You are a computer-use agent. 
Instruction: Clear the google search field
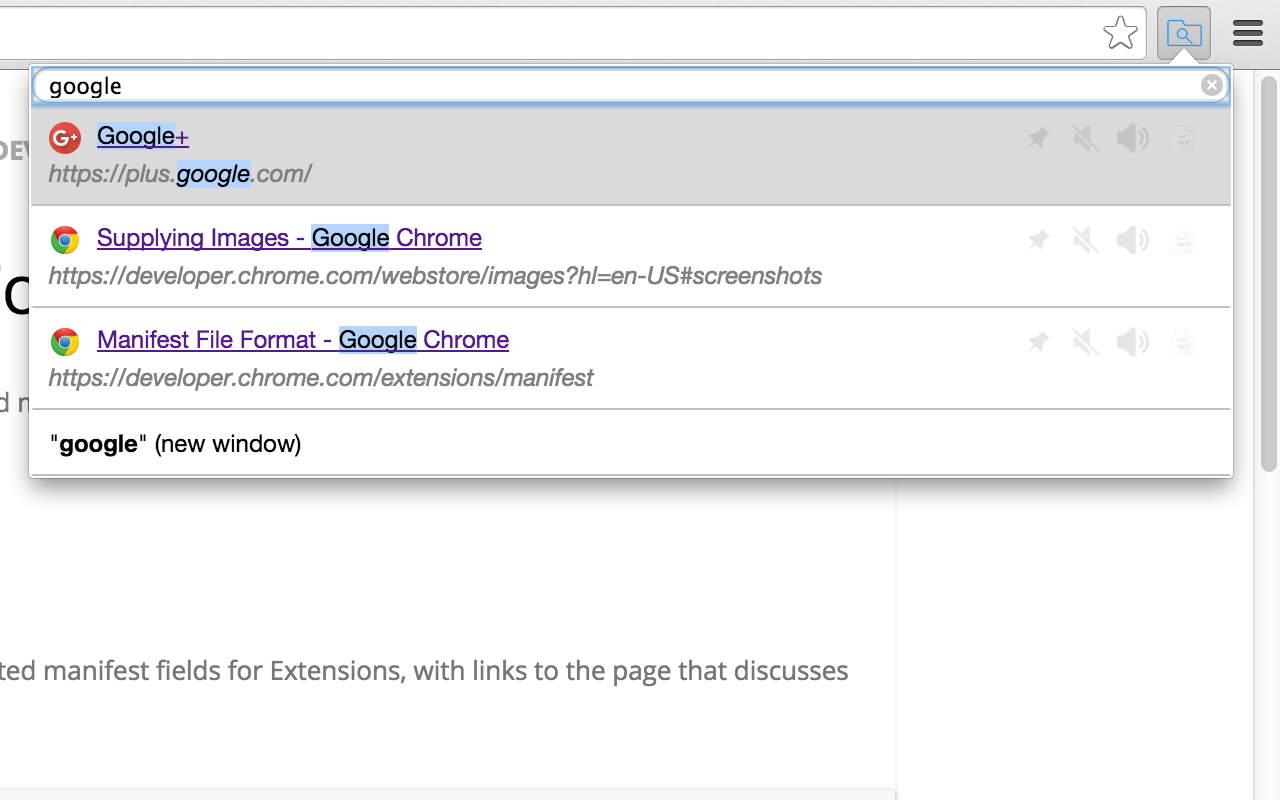(1211, 85)
